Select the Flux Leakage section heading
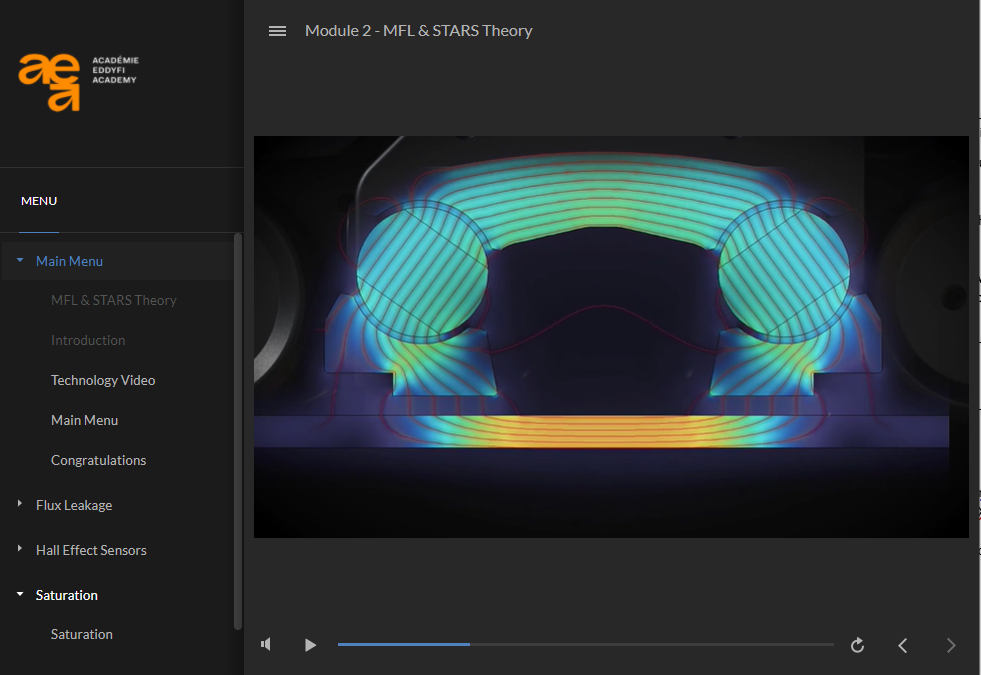Image resolution: width=981 pixels, height=675 pixels. [74, 505]
